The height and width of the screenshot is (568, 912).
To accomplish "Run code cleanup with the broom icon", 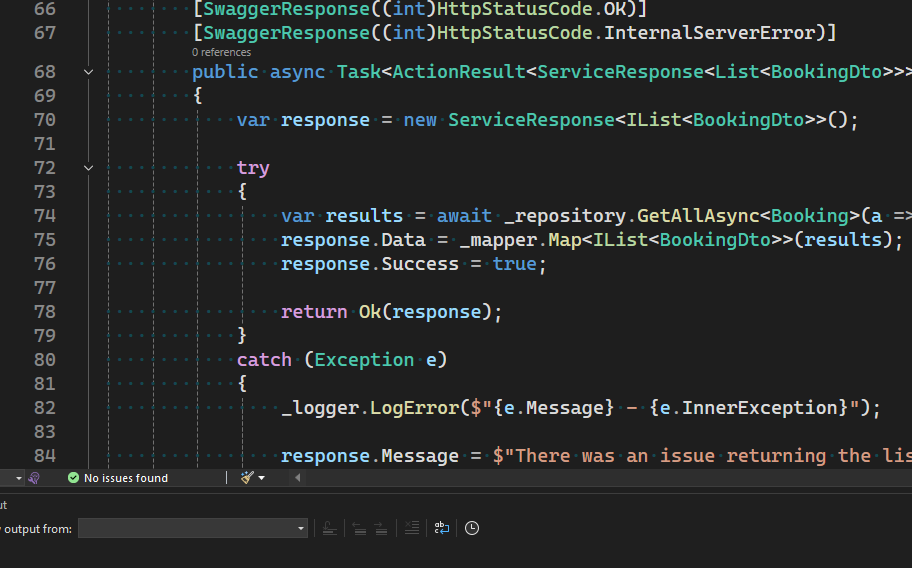I will coord(247,478).
